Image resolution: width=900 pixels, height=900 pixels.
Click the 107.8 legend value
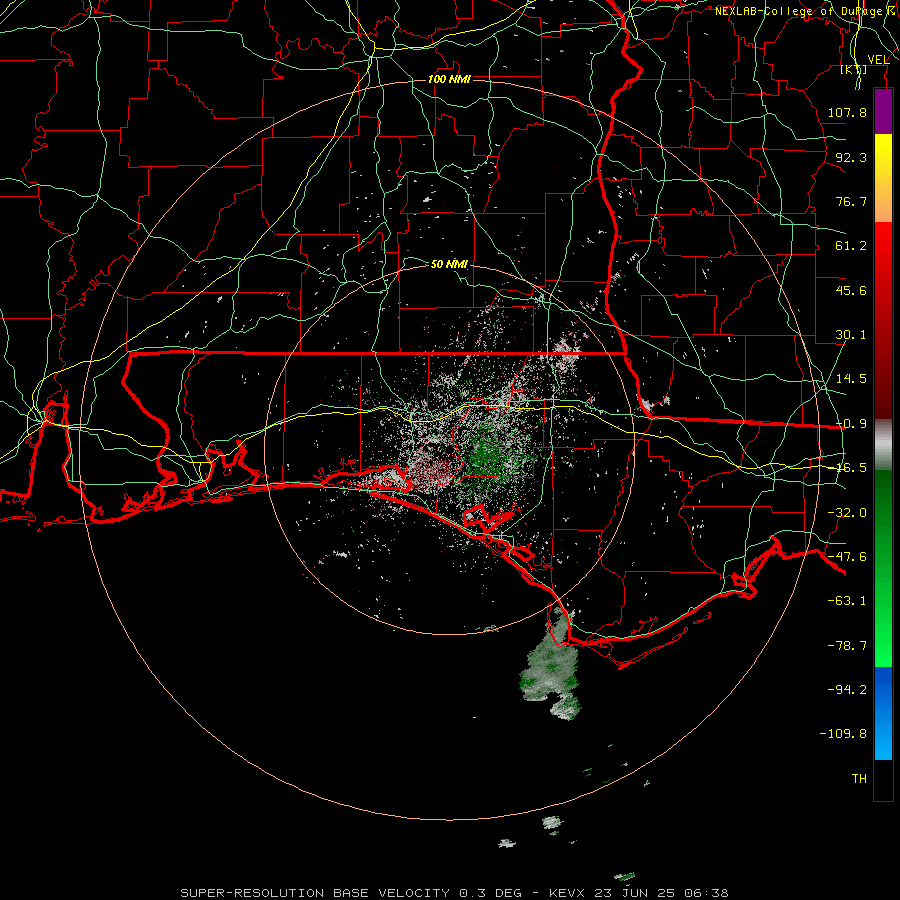847,112
